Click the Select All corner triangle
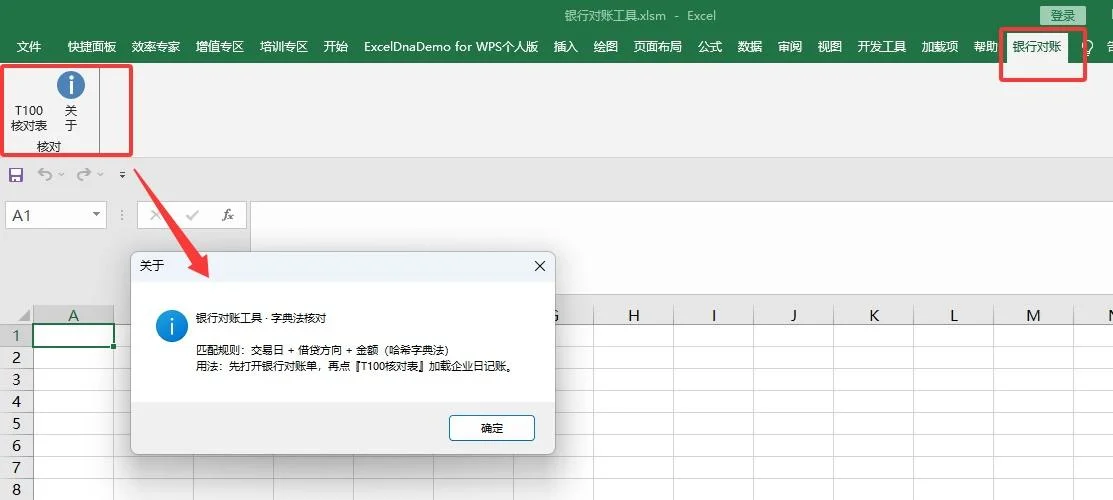The width and height of the screenshot is (1113, 500). point(24,315)
